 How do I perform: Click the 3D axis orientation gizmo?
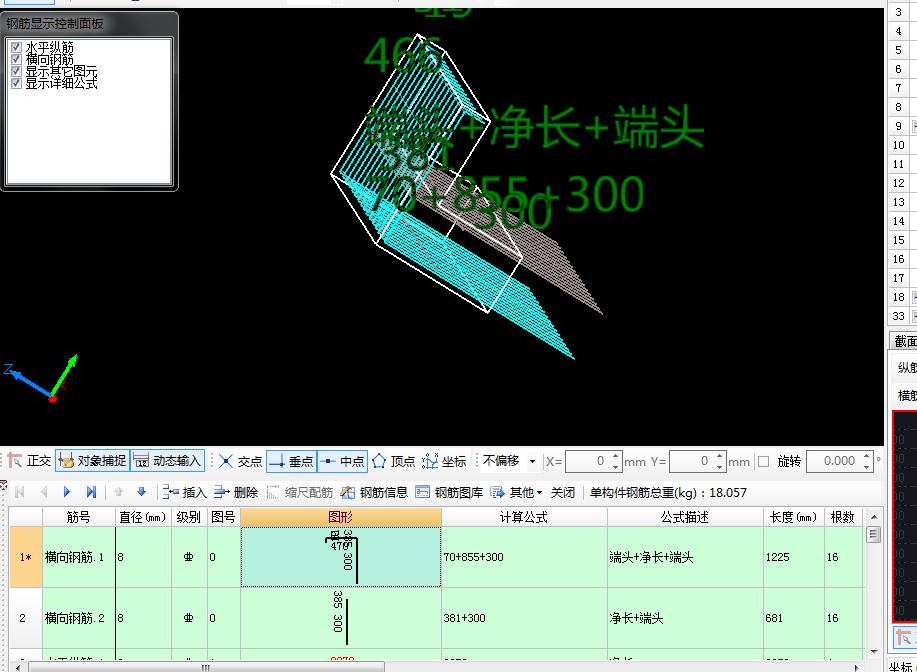pos(41,378)
